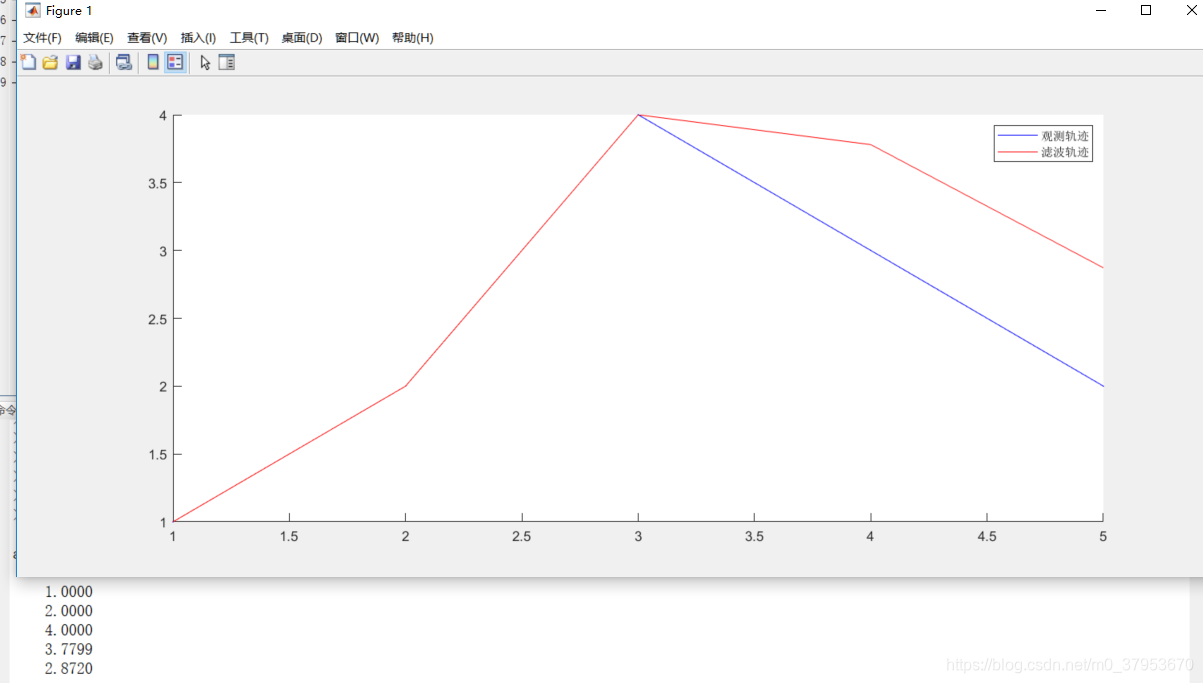Click the MATLAB logo in Figure 1 title bar
Image resolution: width=1203 pixels, height=683 pixels.
33,10
